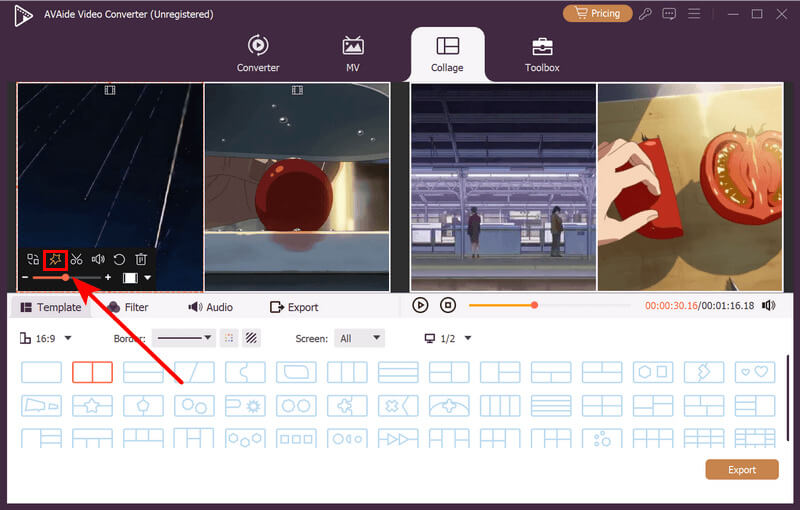The image size is (800, 510).
Task: Click the clip toolbar speaker audio icon
Action: (98, 260)
